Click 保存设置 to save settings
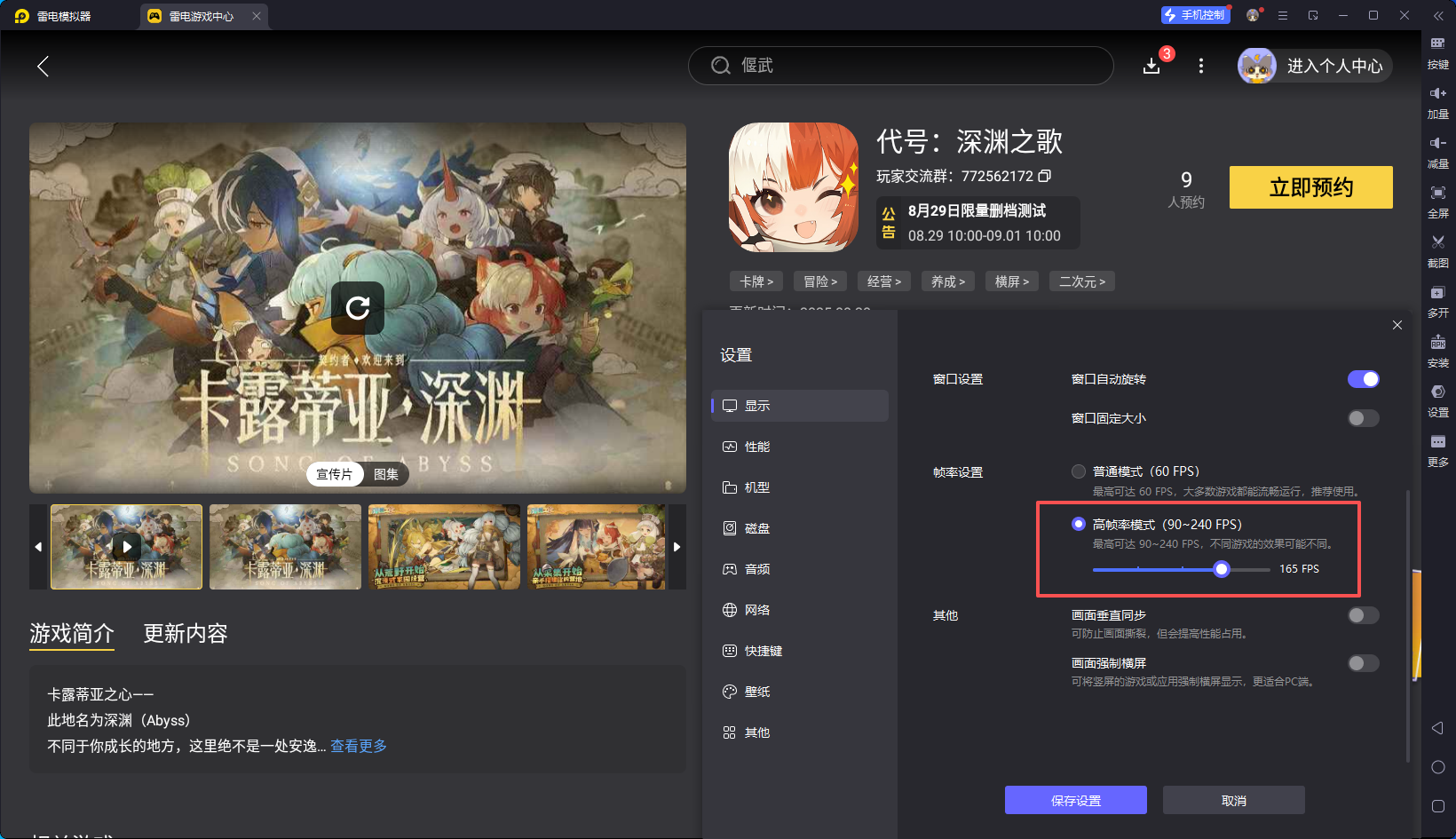The width and height of the screenshot is (1456, 839). tap(1076, 800)
